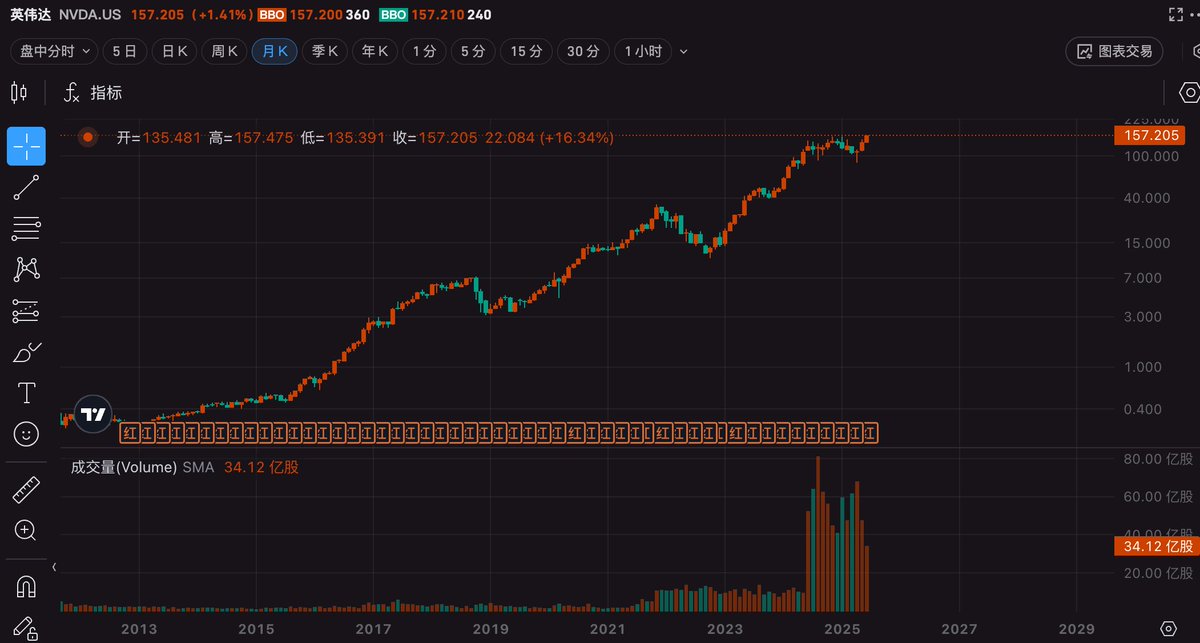
Task: Click the orange BBO bid badge
Action: (x=270, y=15)
